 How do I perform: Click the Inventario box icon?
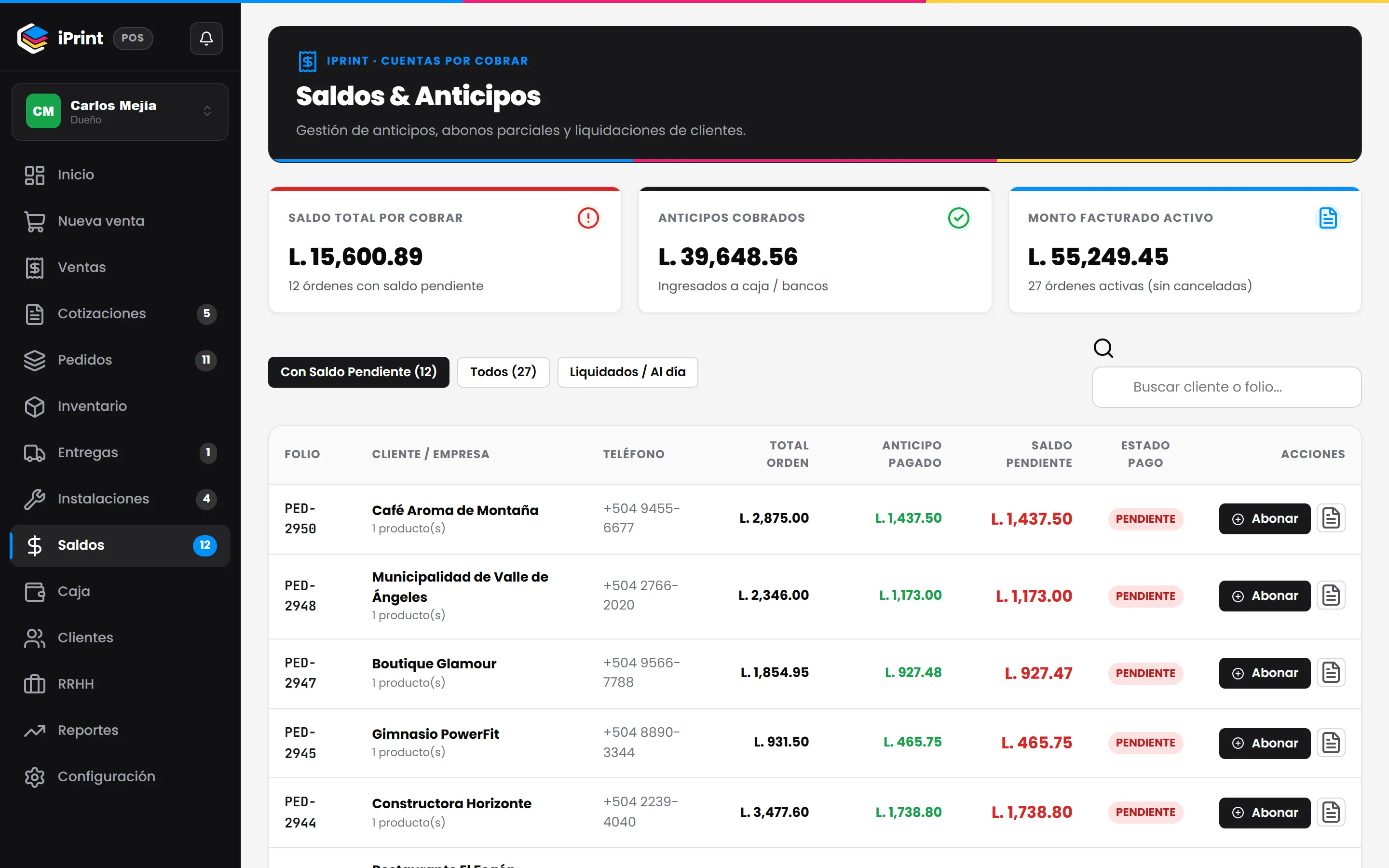tap(34, 407)
